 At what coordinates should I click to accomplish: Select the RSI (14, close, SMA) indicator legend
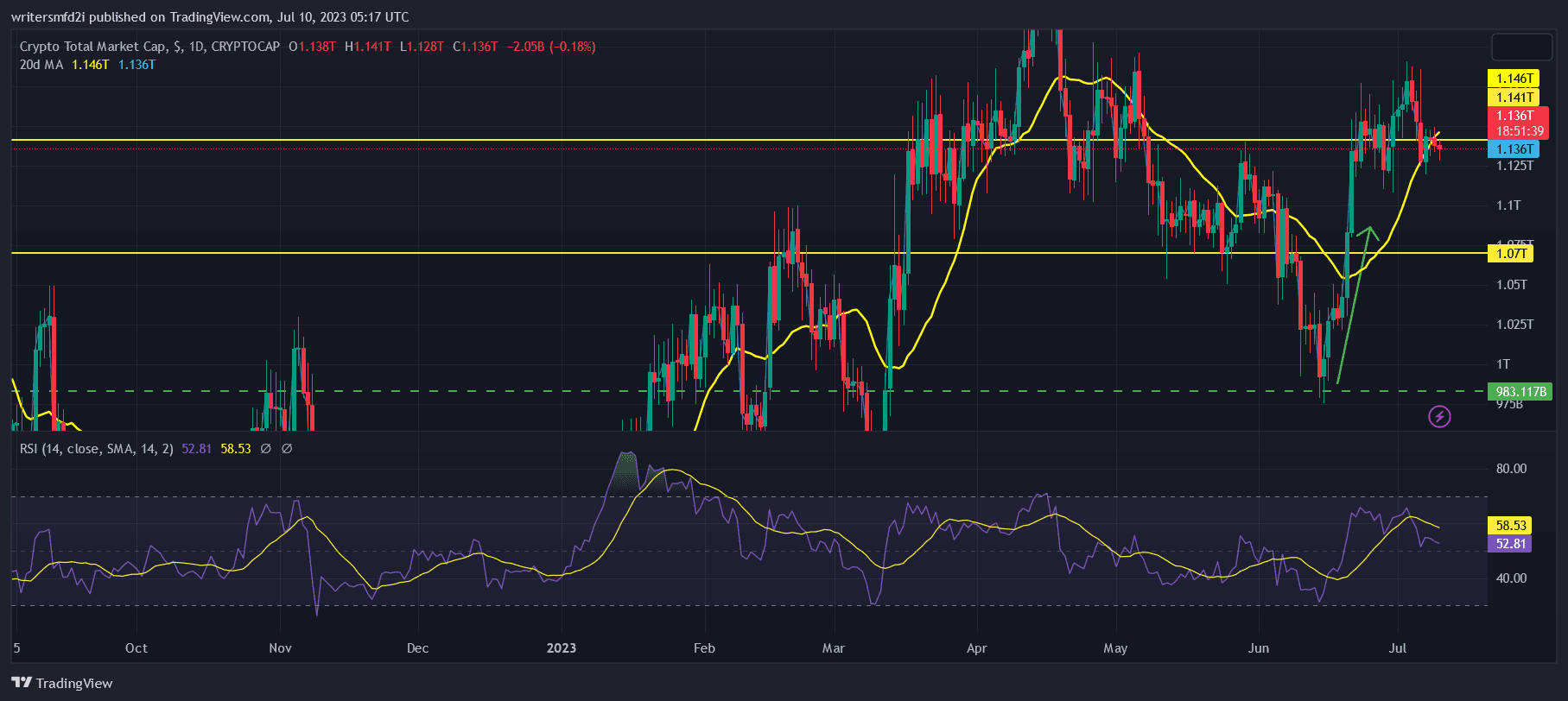97,449
